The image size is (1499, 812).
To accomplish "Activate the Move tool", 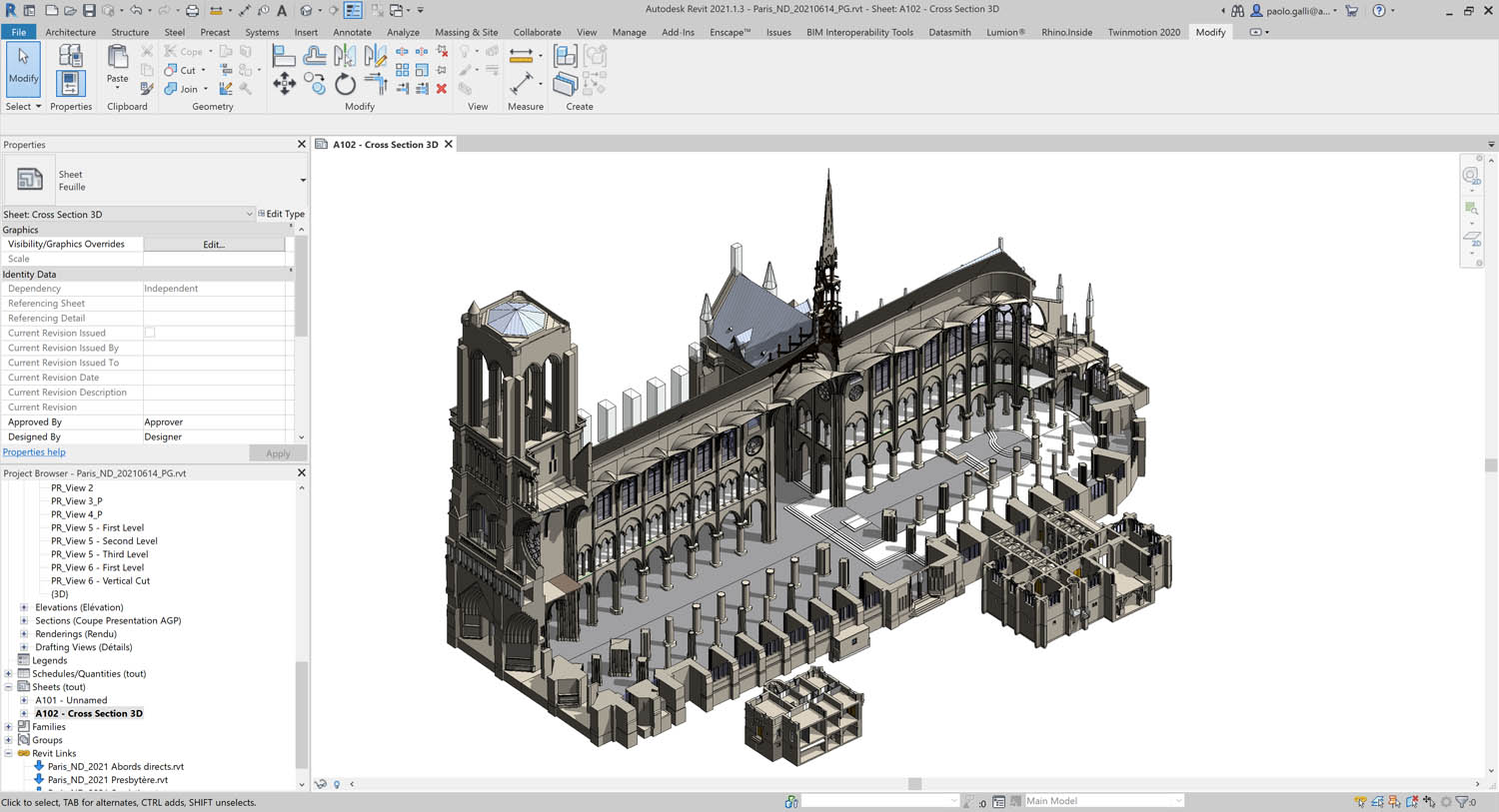I will pos(284,85).
